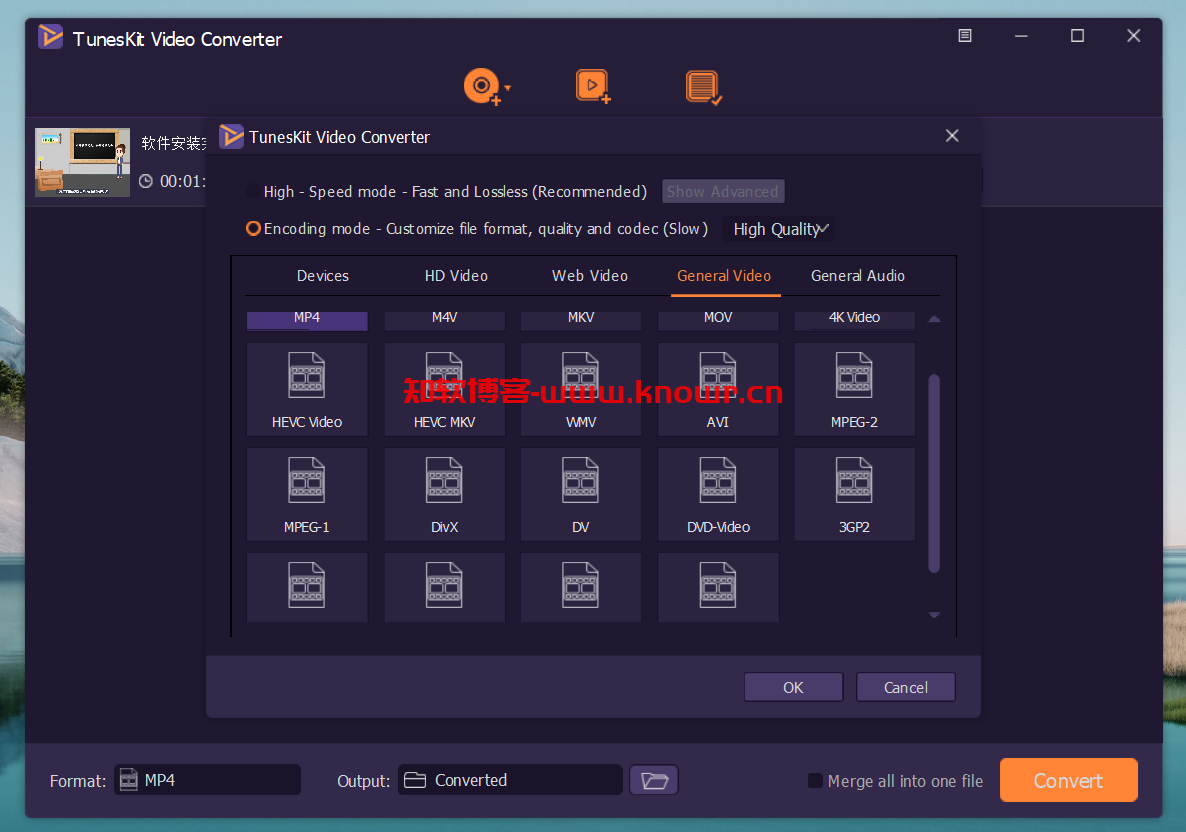The image size is (1186, 832).
Task: Expand the disc load dropdown arrow
Action: [508, 88]
